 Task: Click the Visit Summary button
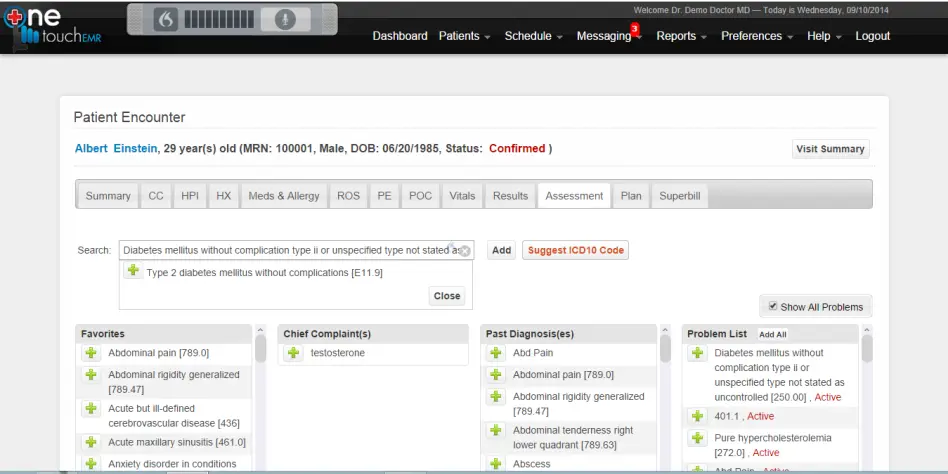(x=830, y=149)
